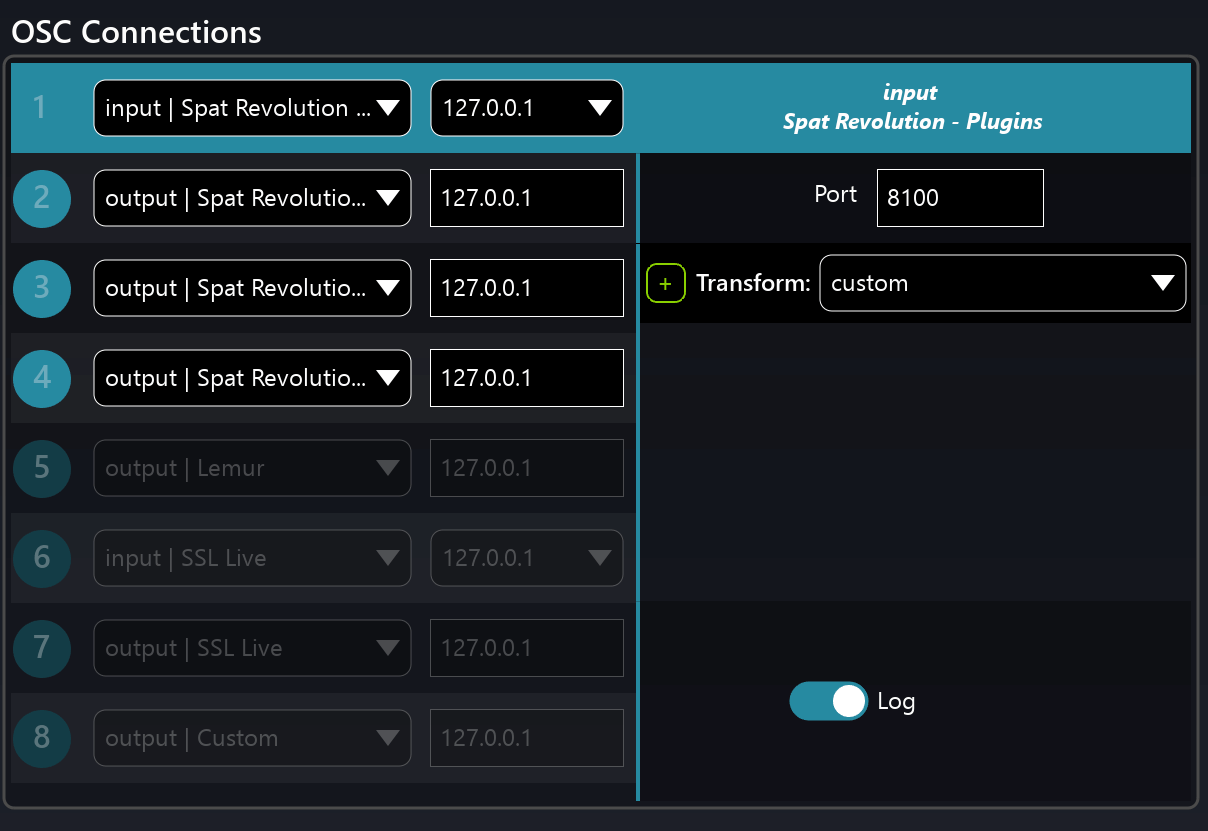Expand connection 2 output type dropdown

tap(252, 198)
